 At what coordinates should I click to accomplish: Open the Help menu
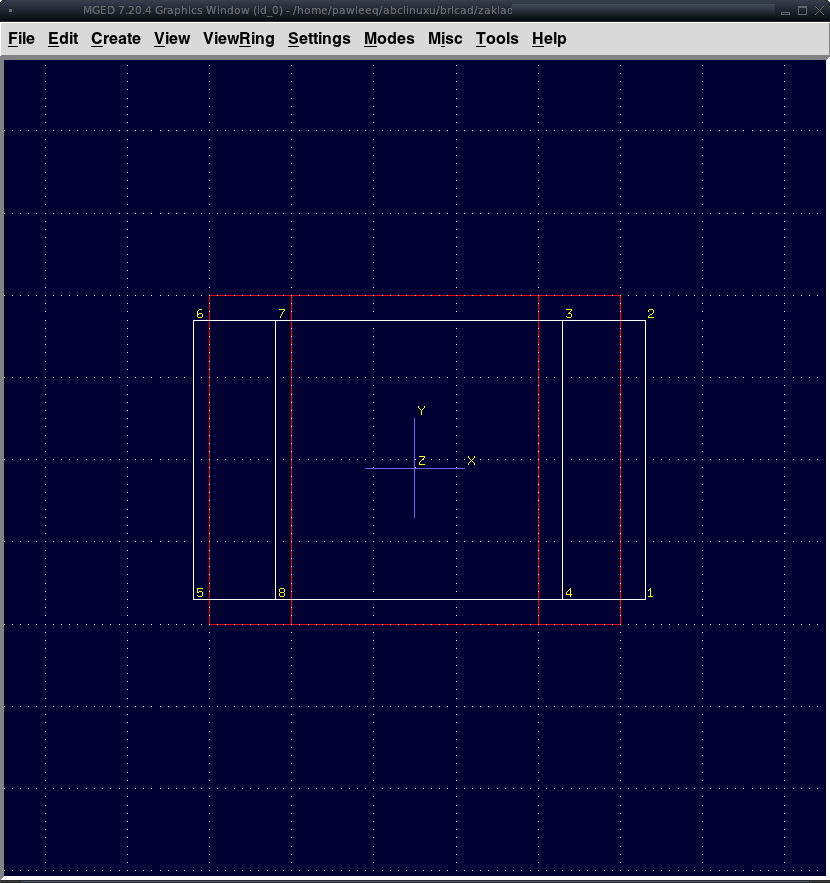click(549, 38)
